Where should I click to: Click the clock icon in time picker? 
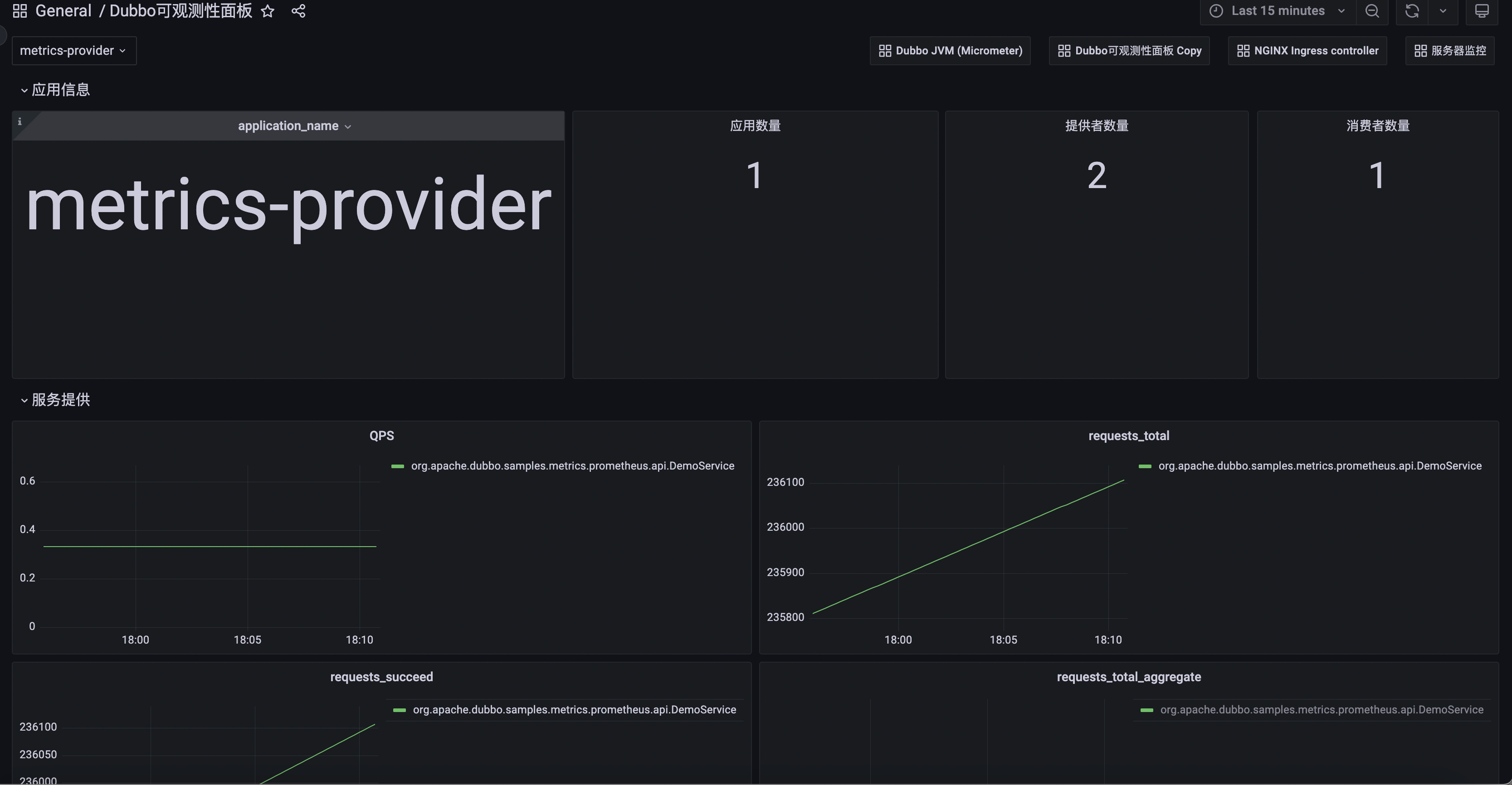1216,11
